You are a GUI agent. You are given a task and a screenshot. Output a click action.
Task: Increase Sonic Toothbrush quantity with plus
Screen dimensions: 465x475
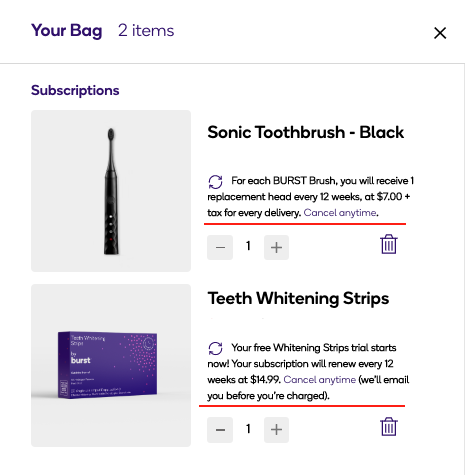[276, 247]
